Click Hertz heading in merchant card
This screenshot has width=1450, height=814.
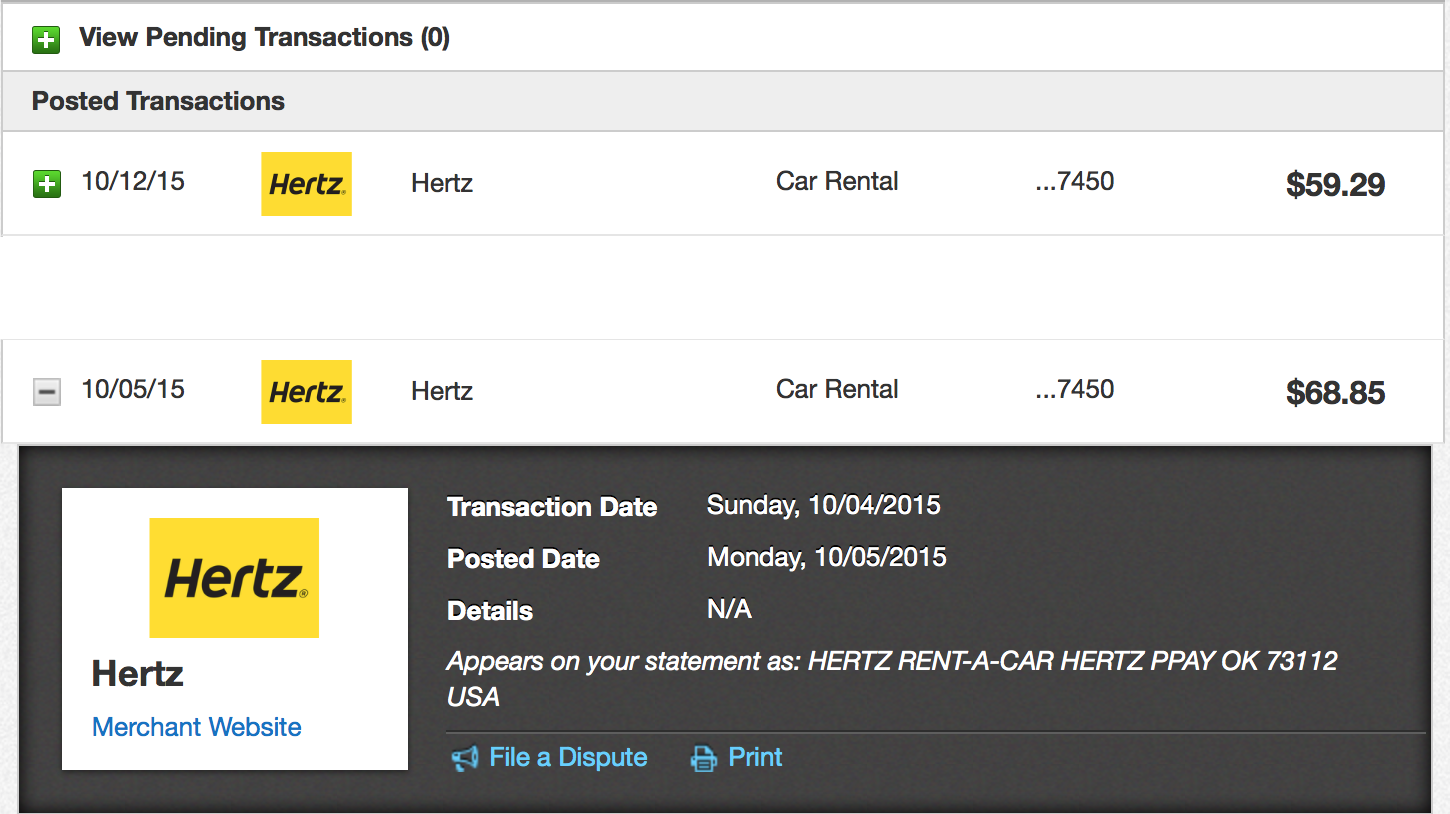(137, 674)
